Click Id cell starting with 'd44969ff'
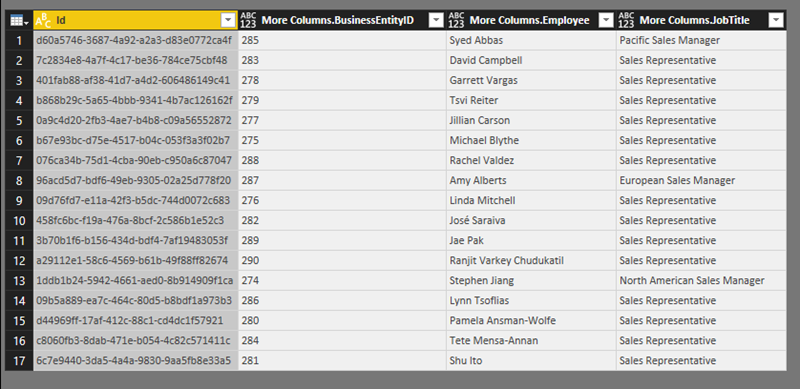Viewport: 800px width, 389px height. pos(135,321)
